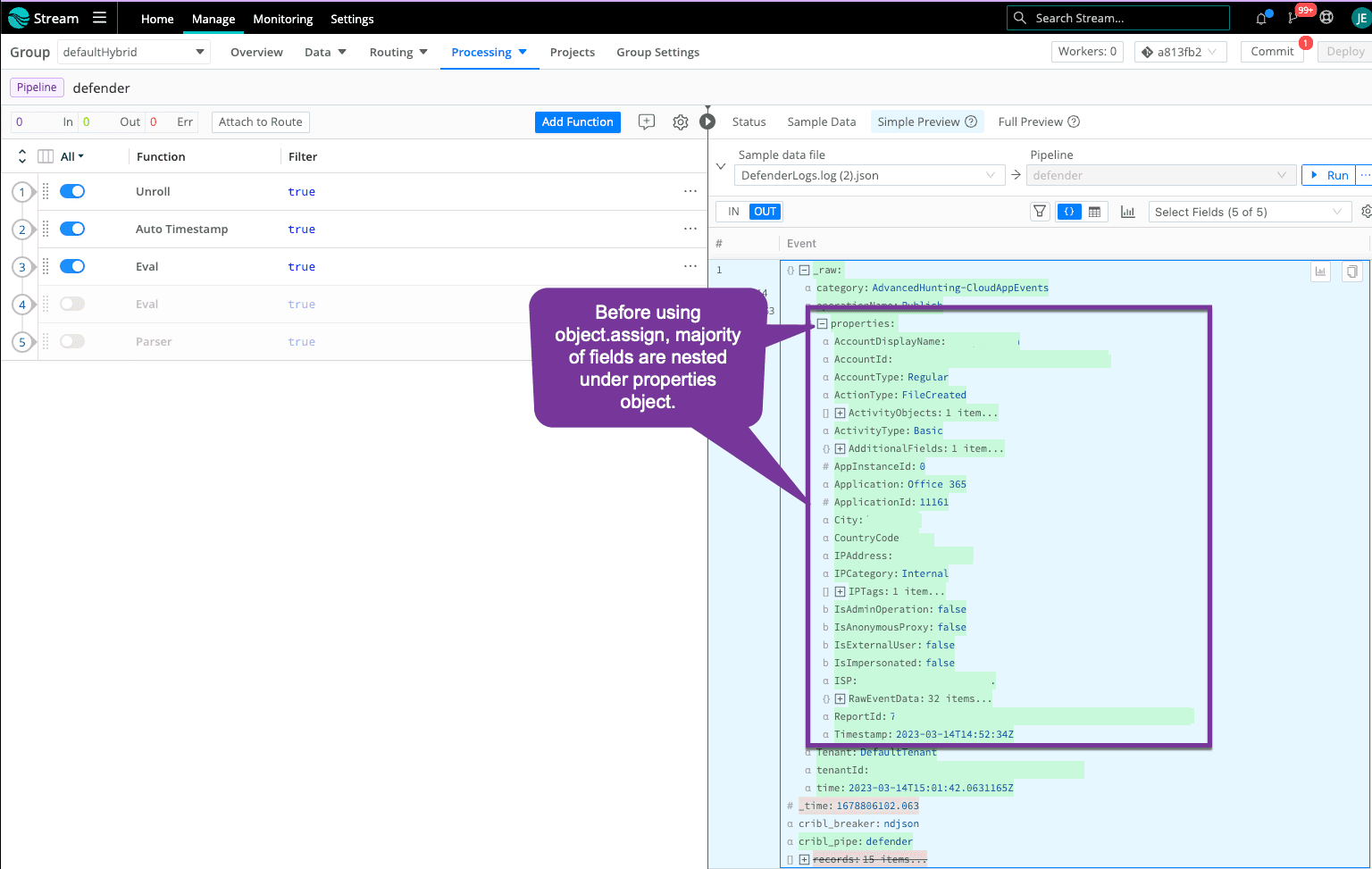Open the Select Fields dropdown
1372x869 pixels.
point(1247,212)
